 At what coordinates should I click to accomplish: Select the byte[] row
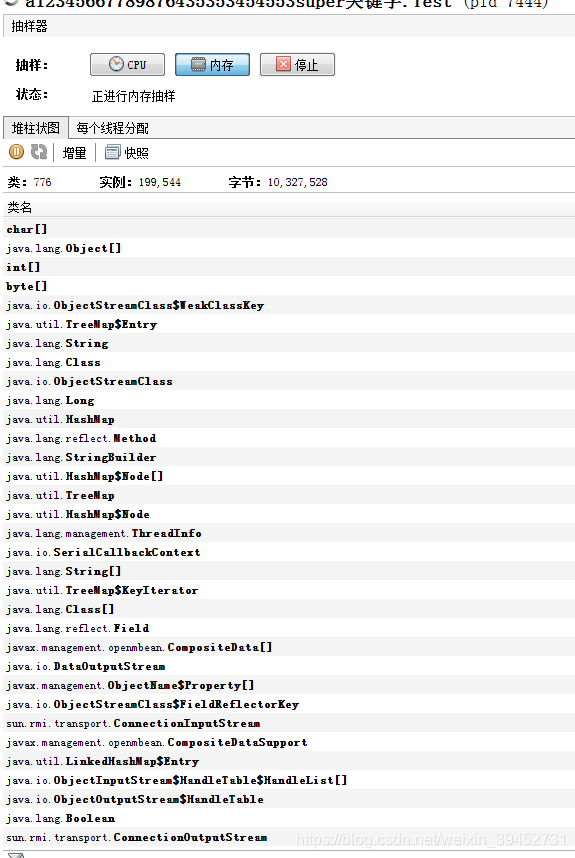[x=289, y=286]
